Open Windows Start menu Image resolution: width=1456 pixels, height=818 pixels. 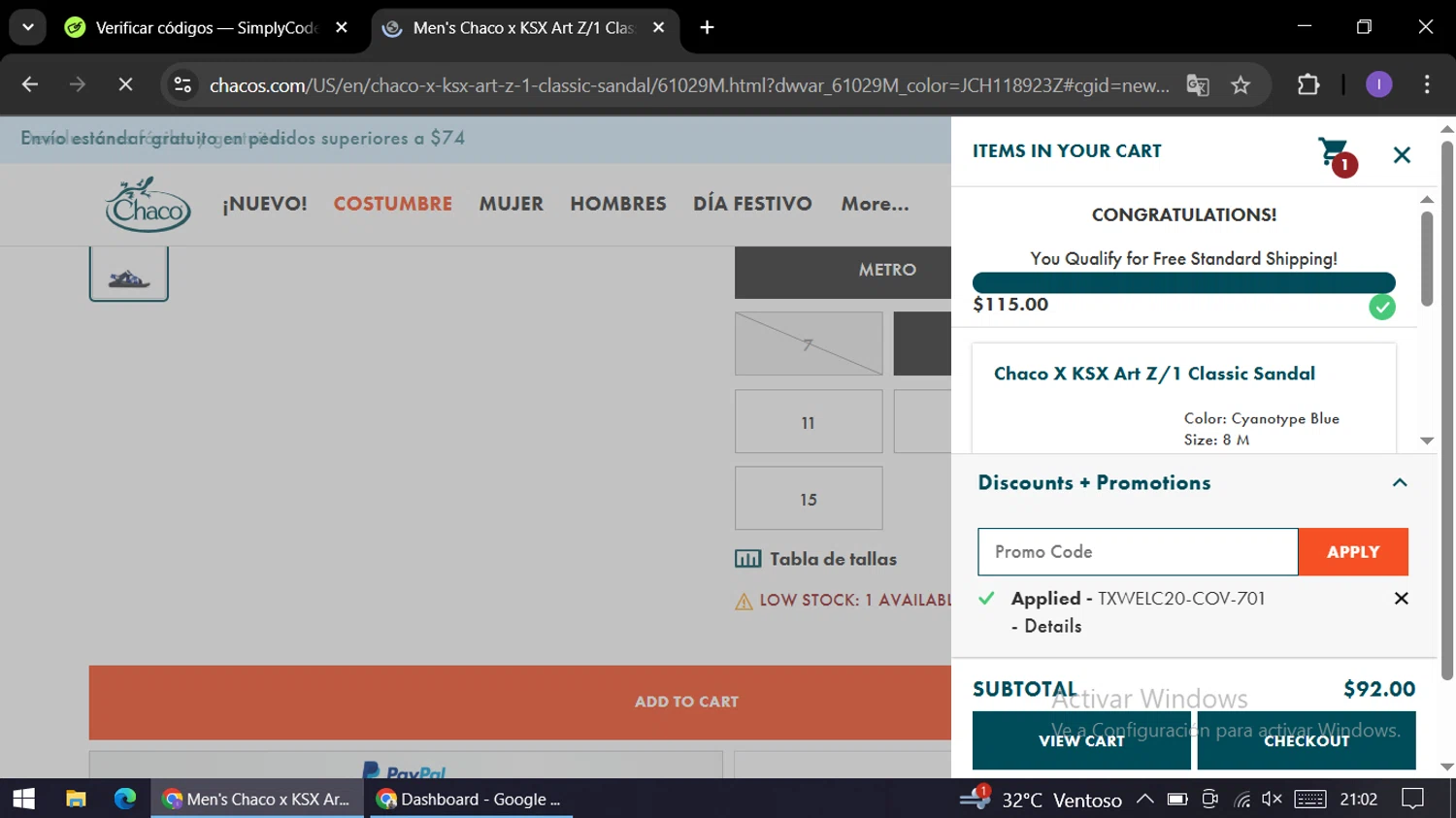click(x=23, y=799)
